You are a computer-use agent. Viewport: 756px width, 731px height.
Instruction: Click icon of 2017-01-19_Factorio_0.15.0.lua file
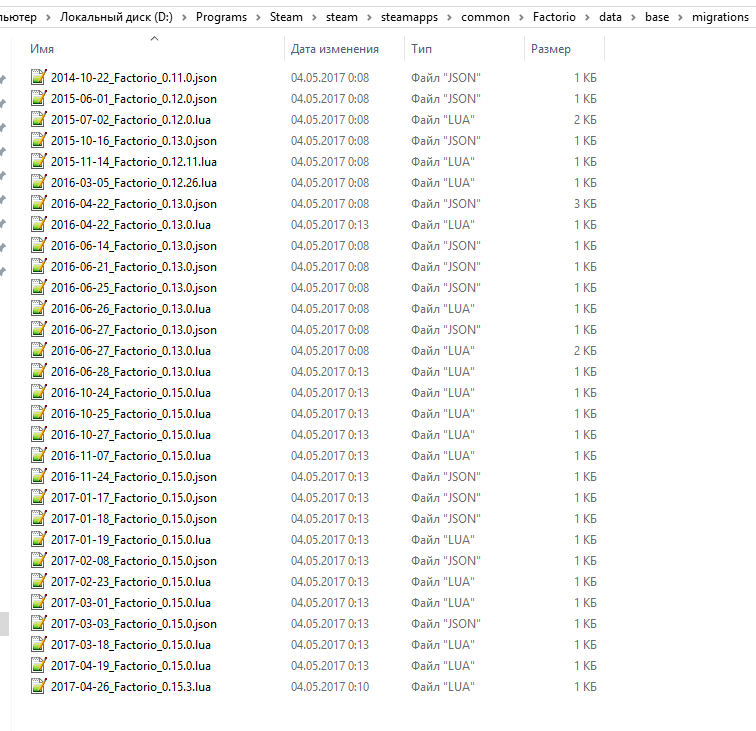click(39, 539)
